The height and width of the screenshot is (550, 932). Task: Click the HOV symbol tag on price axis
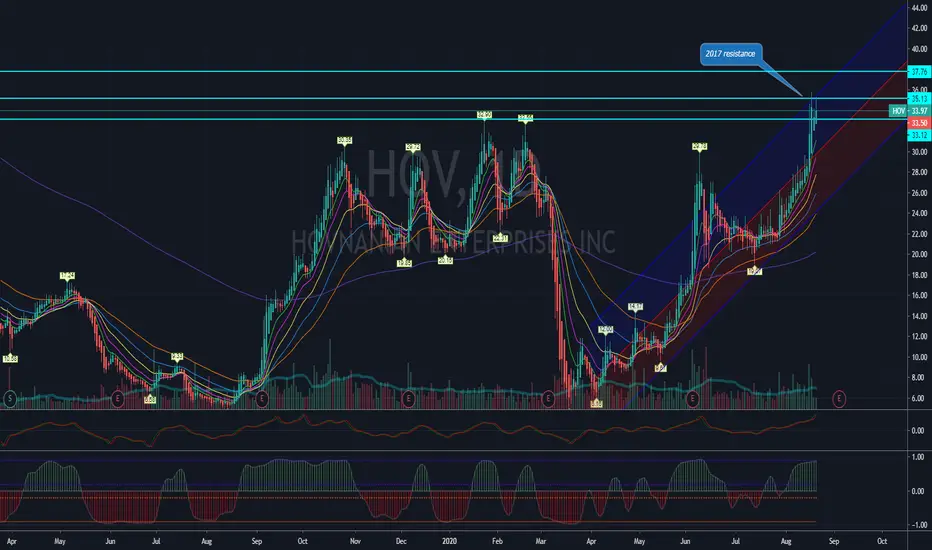coord(898,111)
